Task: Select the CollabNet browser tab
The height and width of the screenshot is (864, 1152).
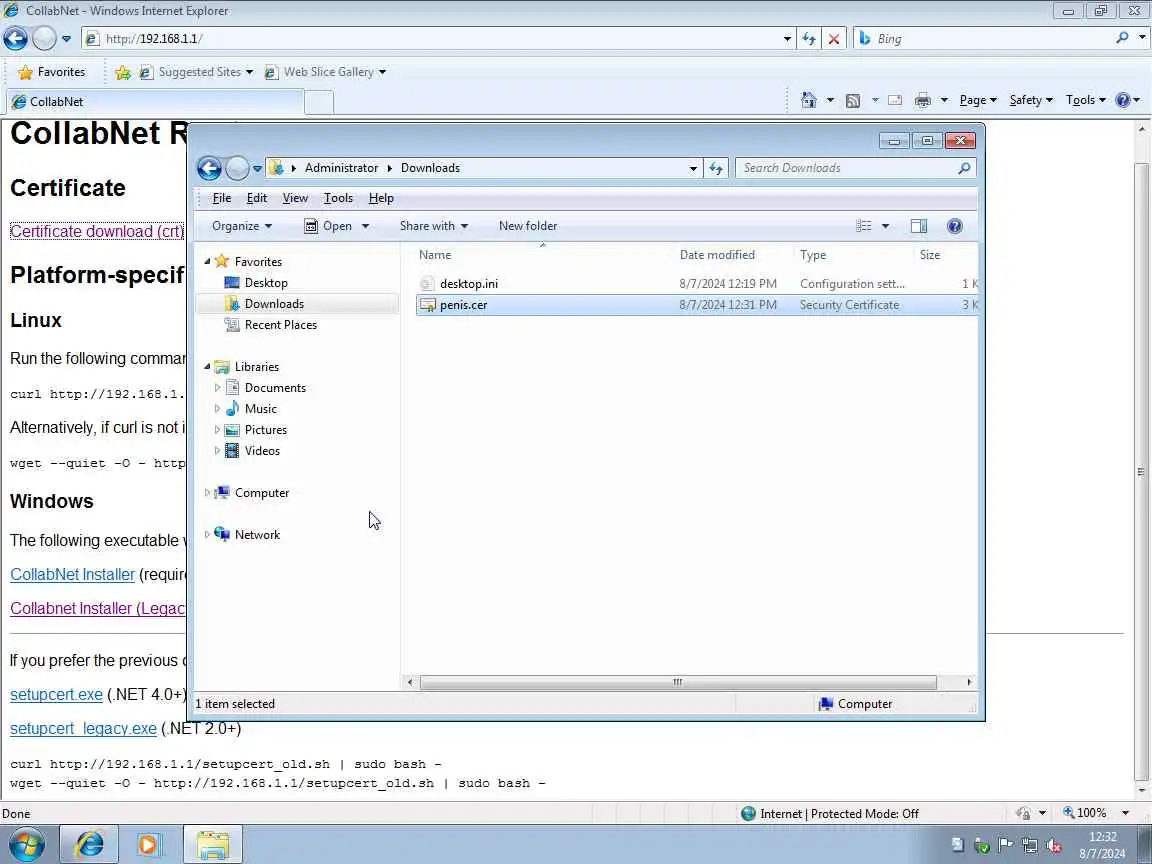Action: pyautogui.click(x=154, y=102)
